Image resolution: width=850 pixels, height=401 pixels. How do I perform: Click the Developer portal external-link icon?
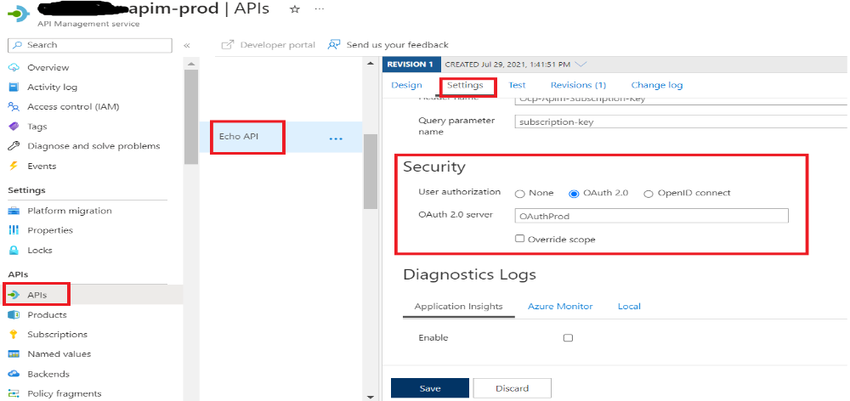[228, 44]
